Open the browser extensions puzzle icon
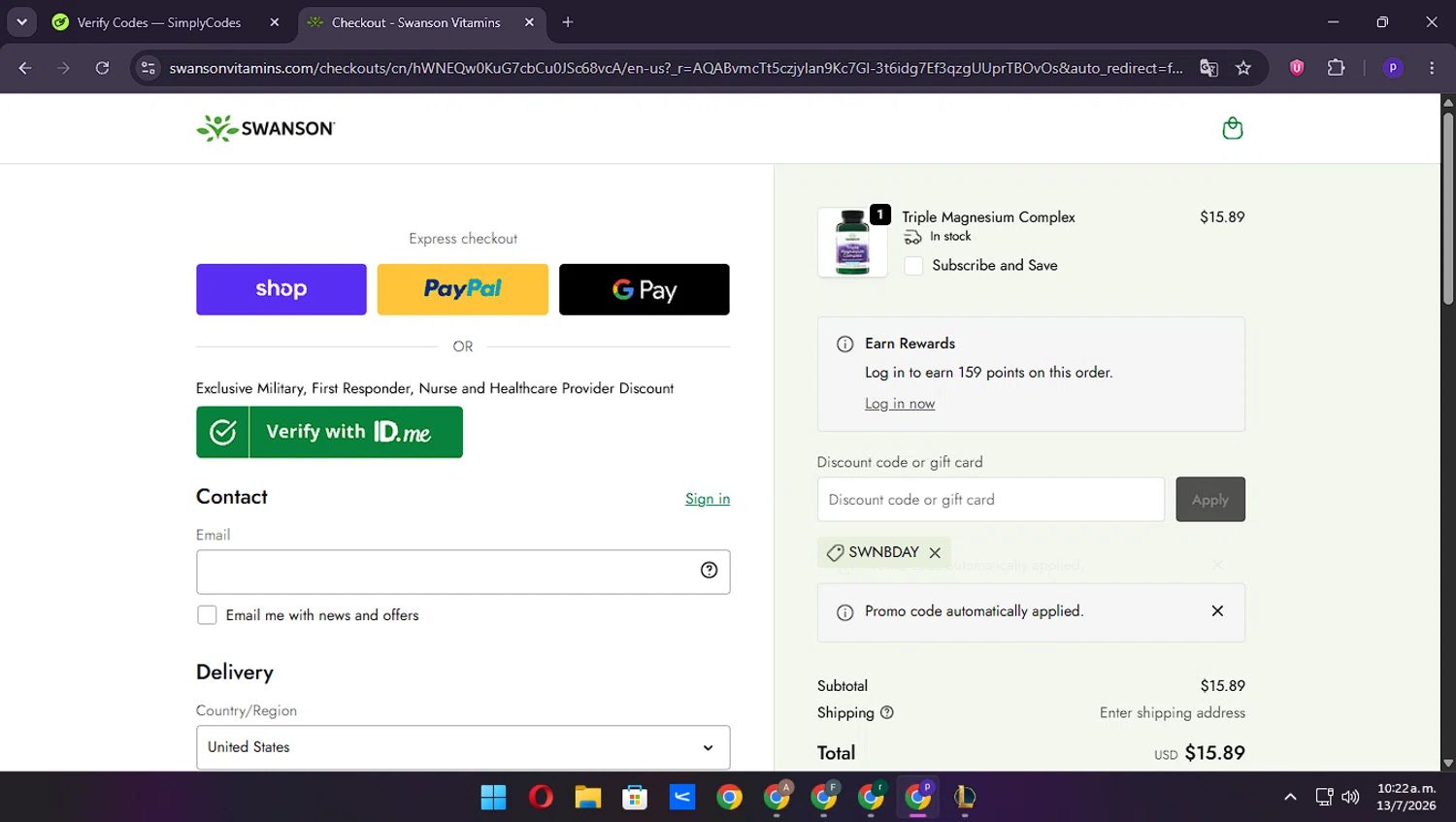1456x822 pixels. coord(1337,68)
